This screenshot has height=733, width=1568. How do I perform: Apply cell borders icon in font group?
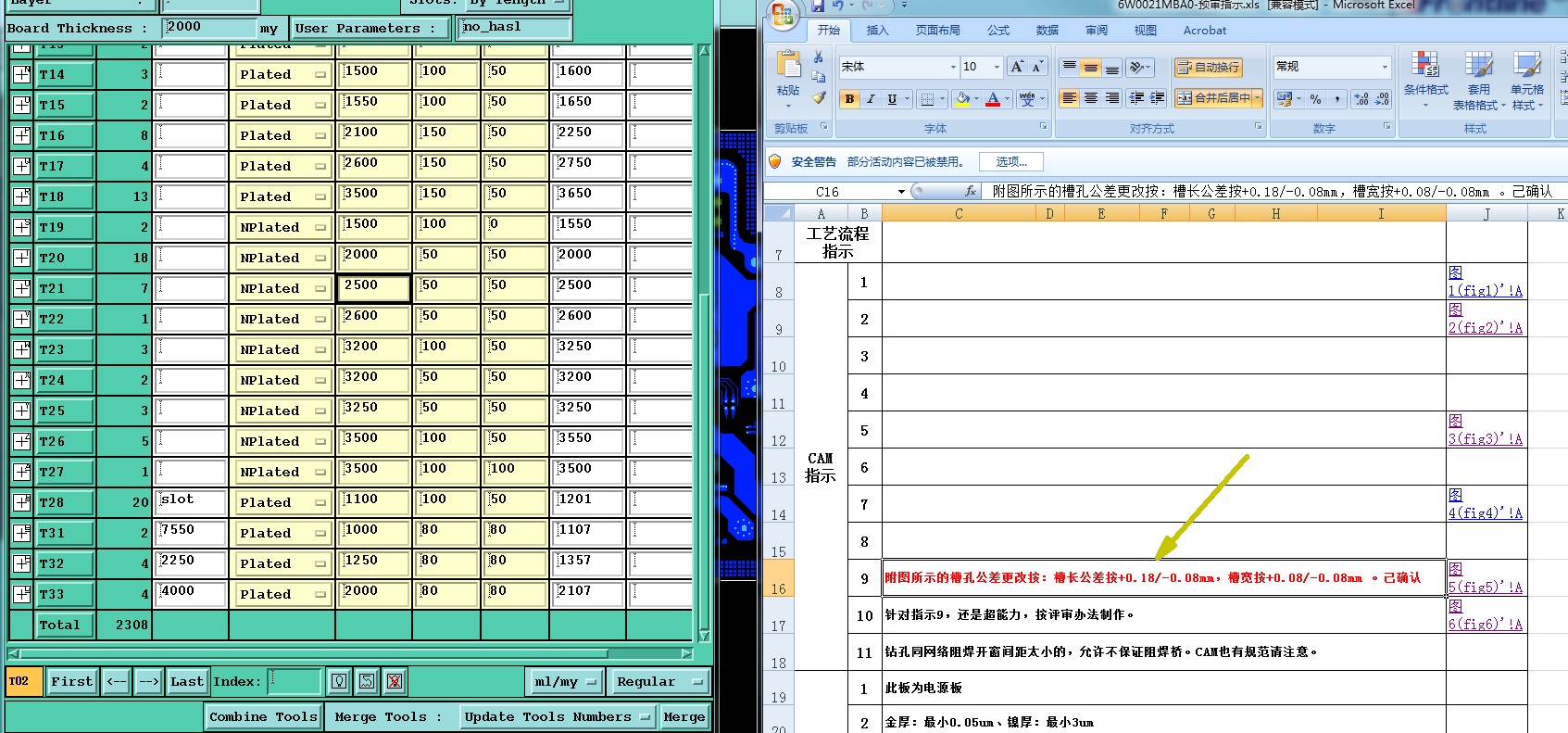point(927,98)
